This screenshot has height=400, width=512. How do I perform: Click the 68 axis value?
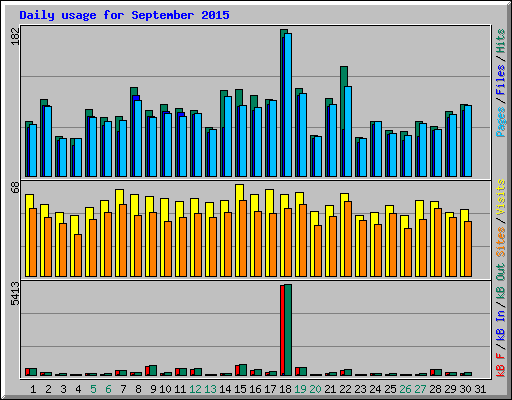click(x=15, y=187)
